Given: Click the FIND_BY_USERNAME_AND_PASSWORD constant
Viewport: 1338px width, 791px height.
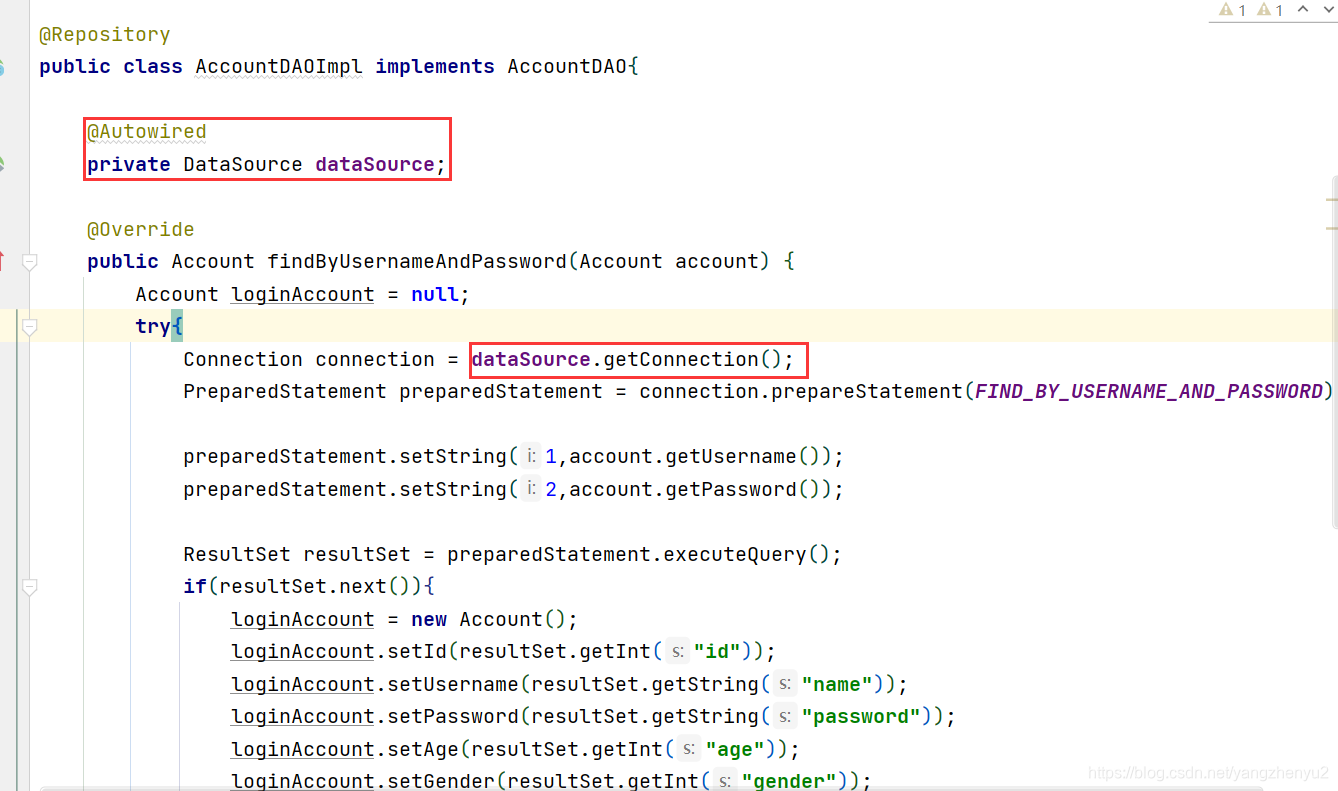Looking at the screenshot, I should pyautogui.click(x=1149, y=392).
